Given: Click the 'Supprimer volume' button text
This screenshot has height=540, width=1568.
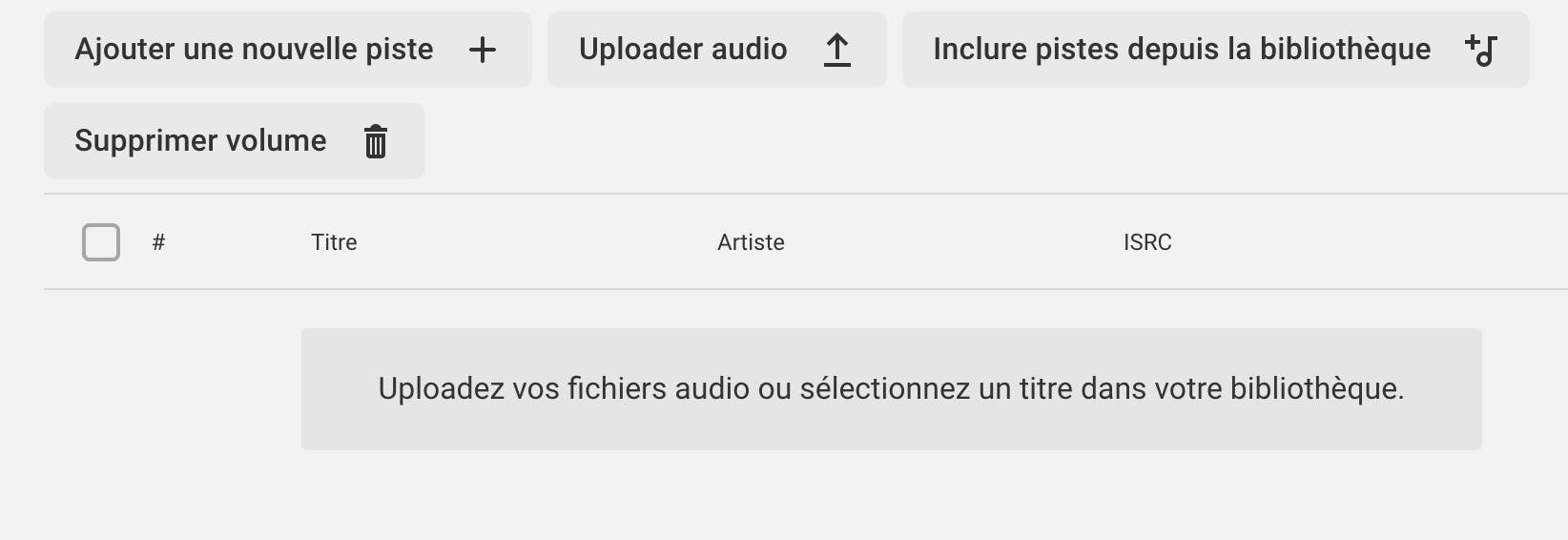Looking at the screenshot, I should tap(200, 141).
